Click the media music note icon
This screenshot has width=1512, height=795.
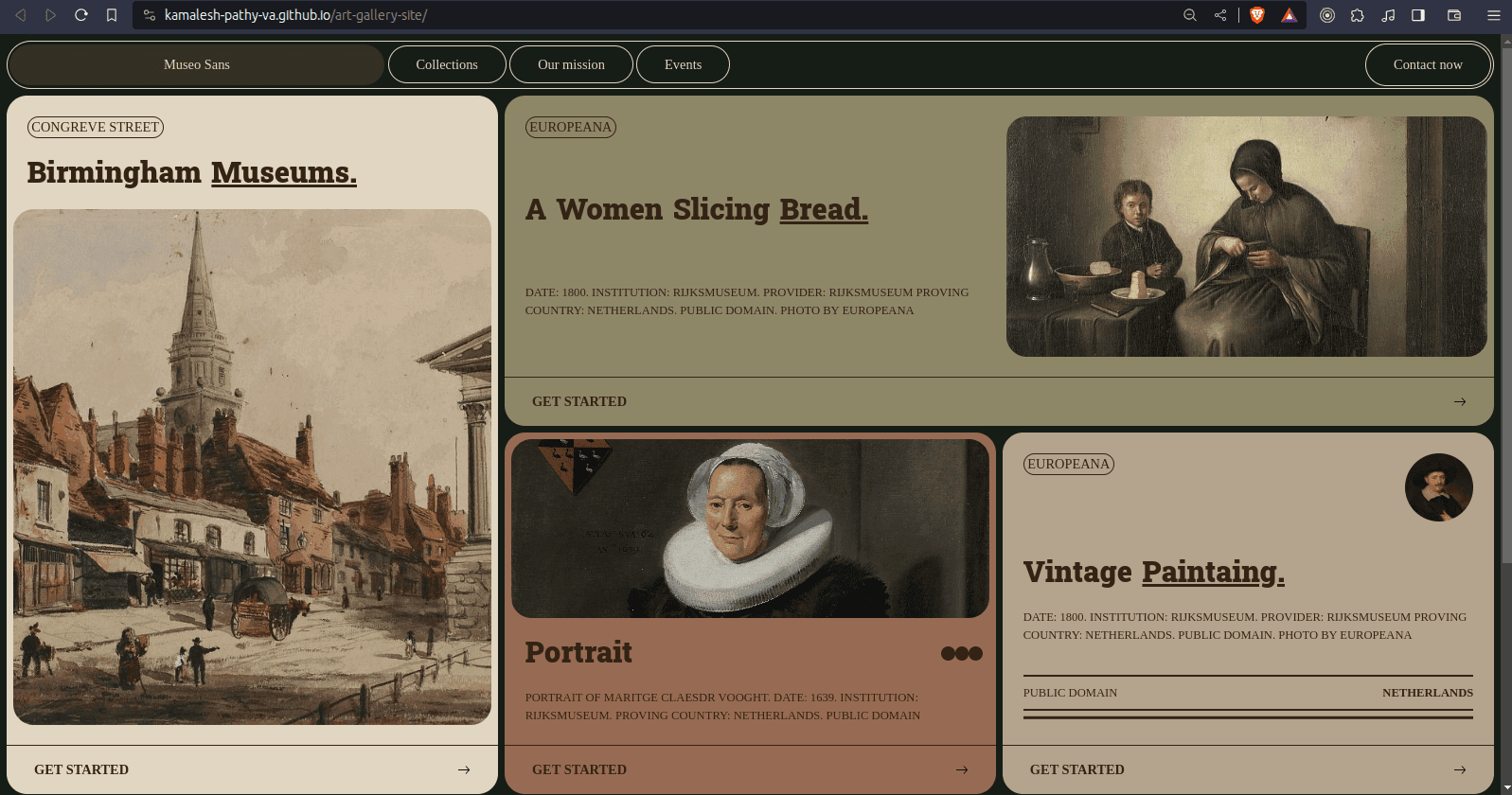pyautogui.click(x=1388, y=15)
